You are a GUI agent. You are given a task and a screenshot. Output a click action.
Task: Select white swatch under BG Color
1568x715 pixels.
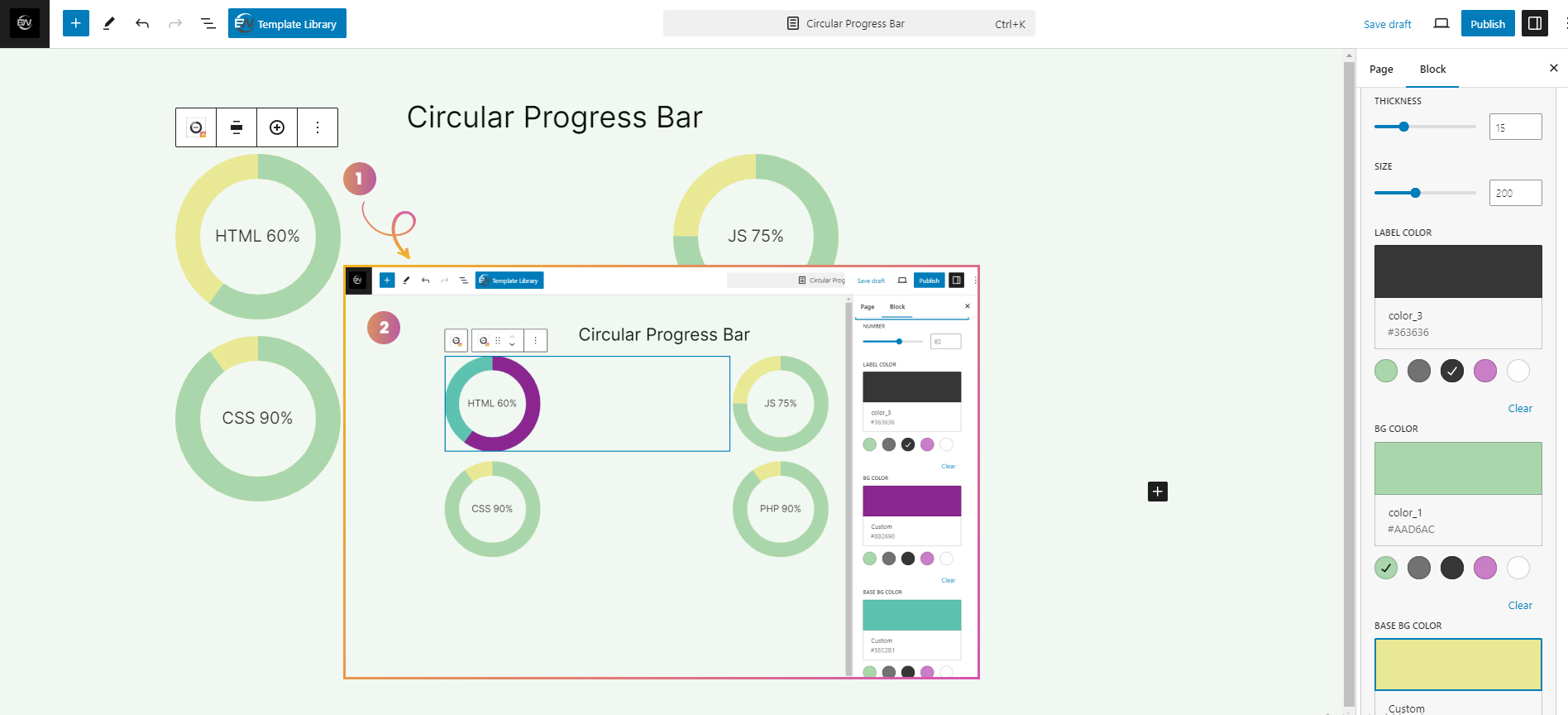click(x=1518, y=568)
